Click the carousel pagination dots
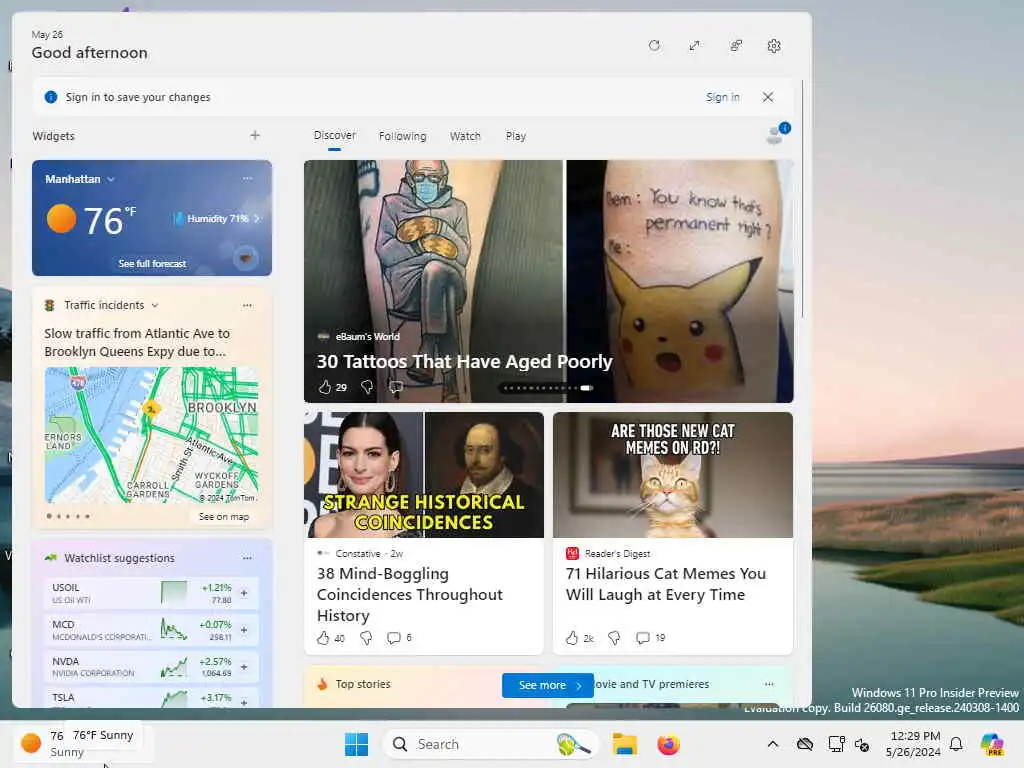The height and width of the screenshot is (768, 1024). [x=548, y=388]
